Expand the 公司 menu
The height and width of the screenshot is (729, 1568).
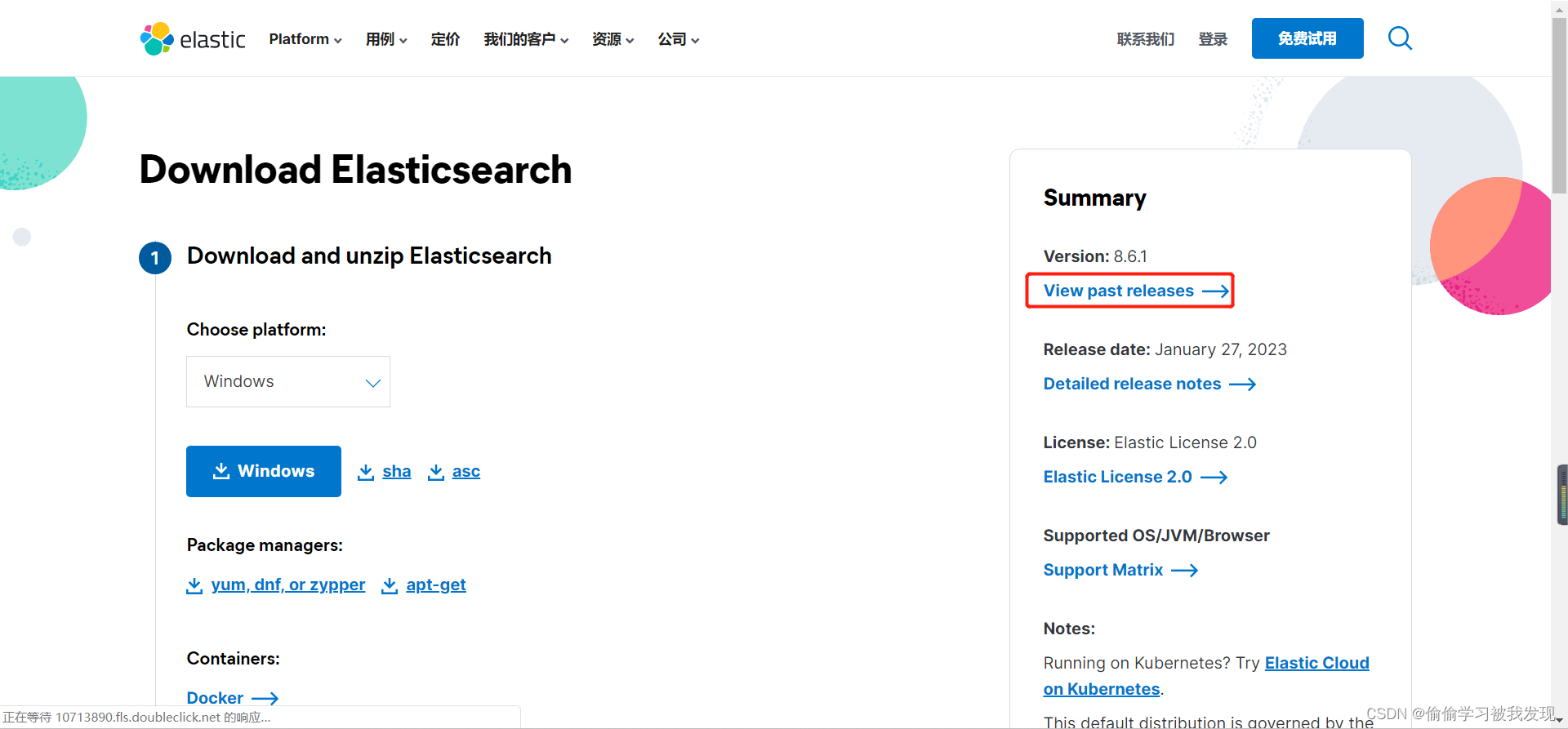pyautogui.click(x=679, y=39)
